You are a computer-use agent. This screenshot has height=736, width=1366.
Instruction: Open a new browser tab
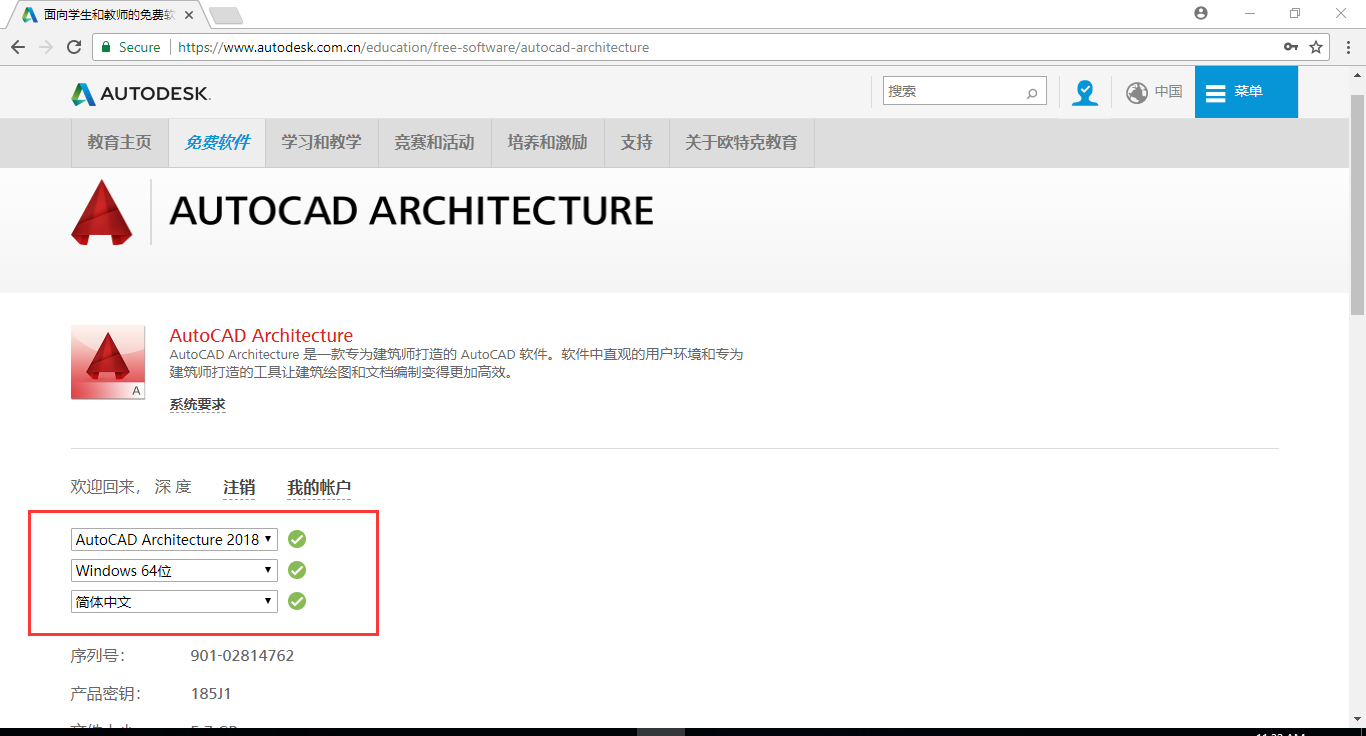click(x=226, y=15)
